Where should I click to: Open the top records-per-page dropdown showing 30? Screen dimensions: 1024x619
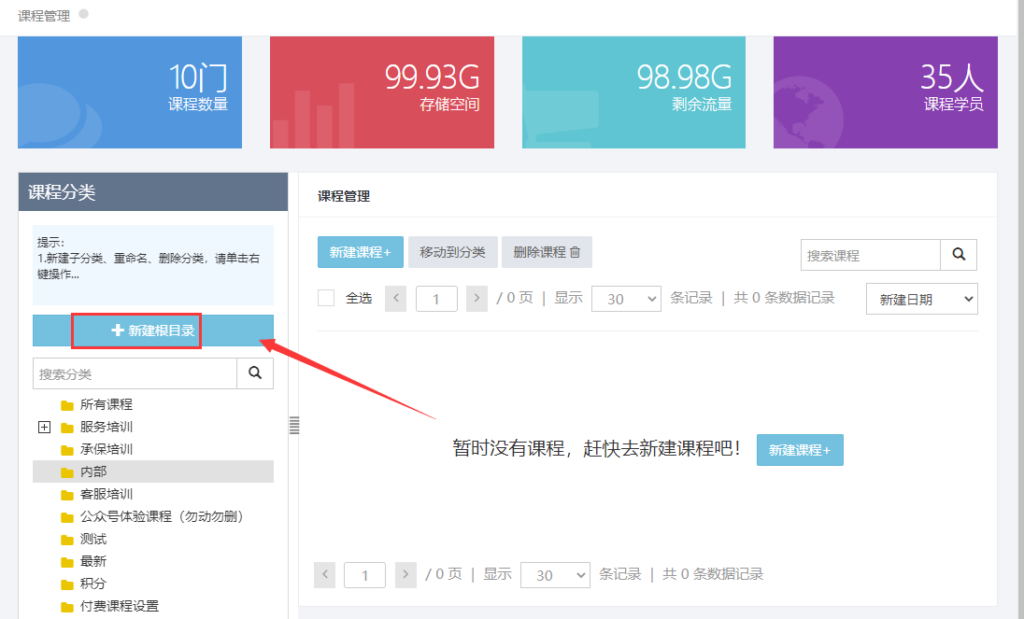point(626,299)
